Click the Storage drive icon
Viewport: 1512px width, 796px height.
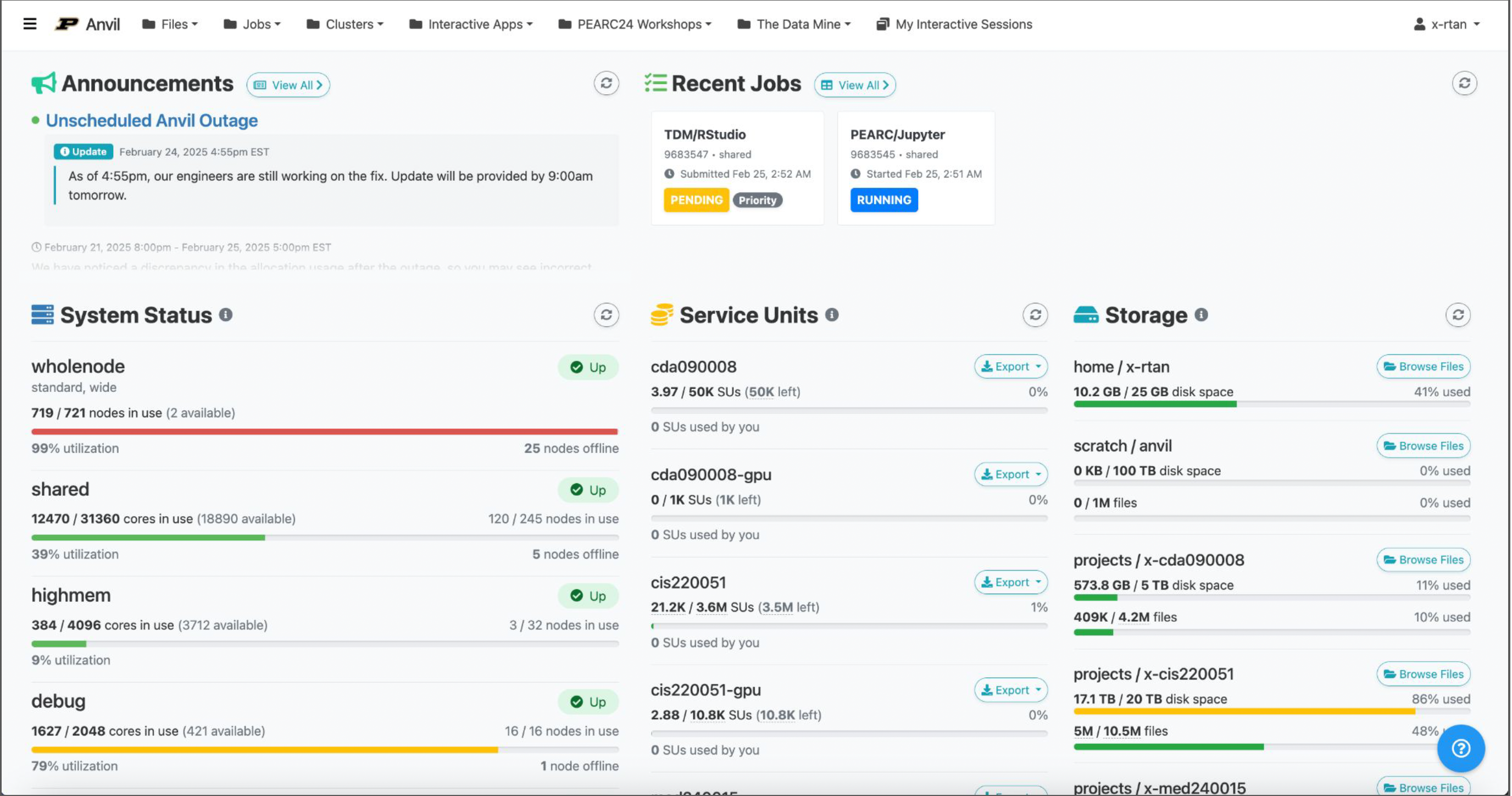click(x=1085, y=315)
